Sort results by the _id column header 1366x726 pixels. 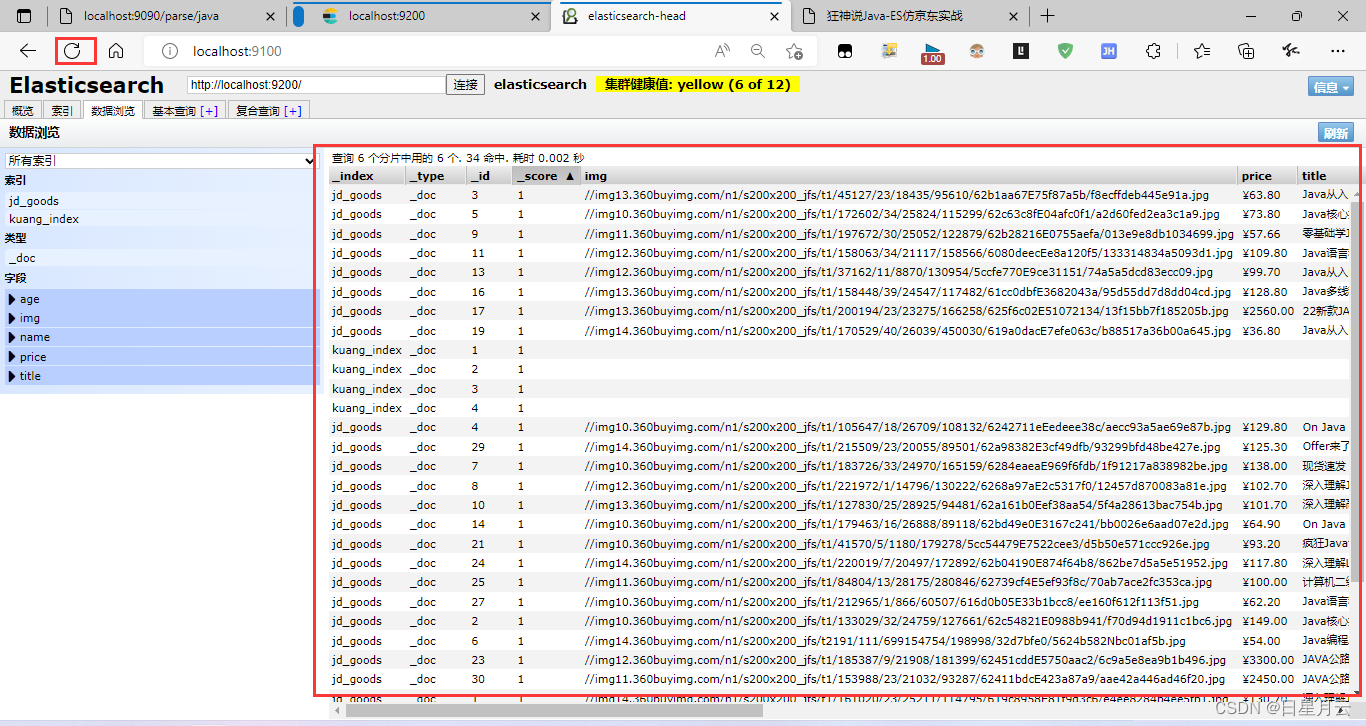coord(489,176)
